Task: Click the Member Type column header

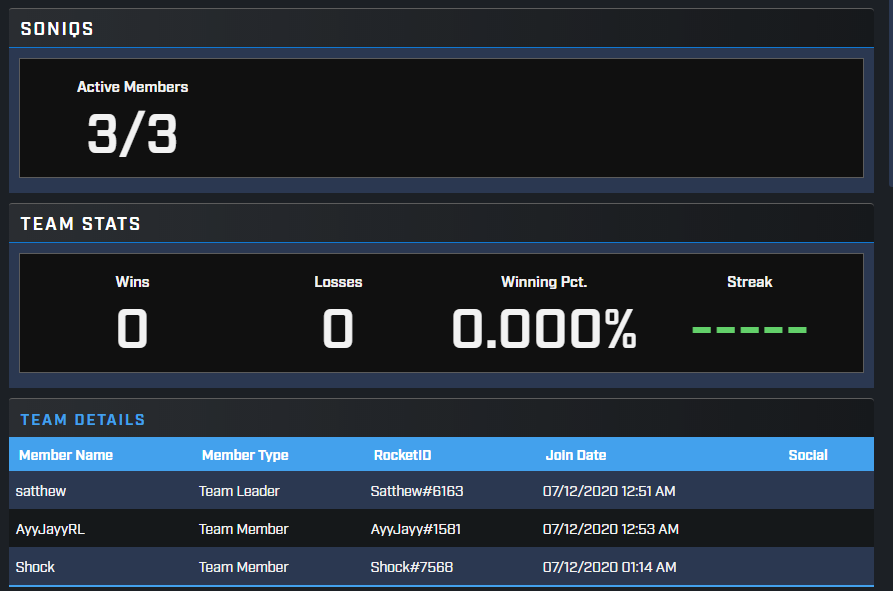Action: [x=245, y=455]
